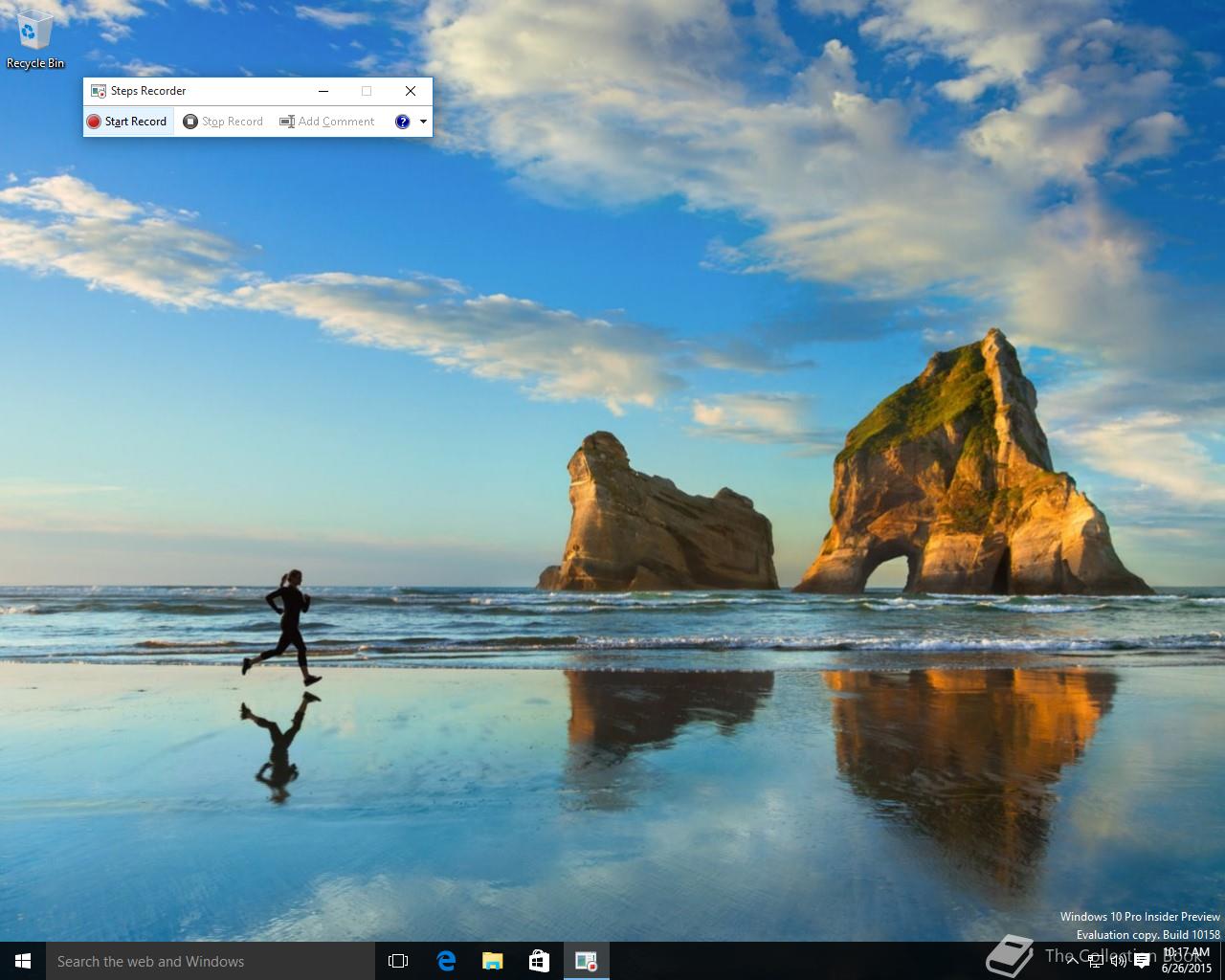Image resolution: width=1225 pixels, height=980 pixels.
Task: Click the Steps Recorder taskbar button
Action: pos(587,961)
